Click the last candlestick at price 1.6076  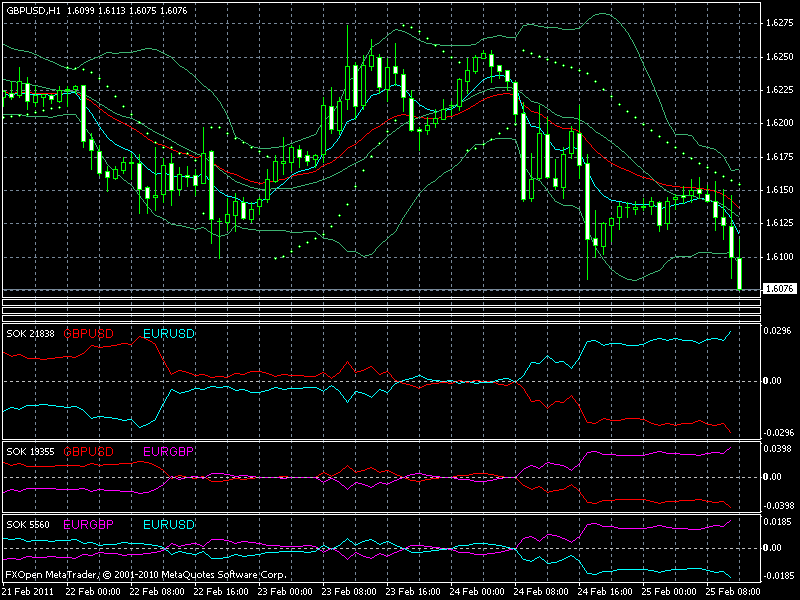(x=739, y=273)
